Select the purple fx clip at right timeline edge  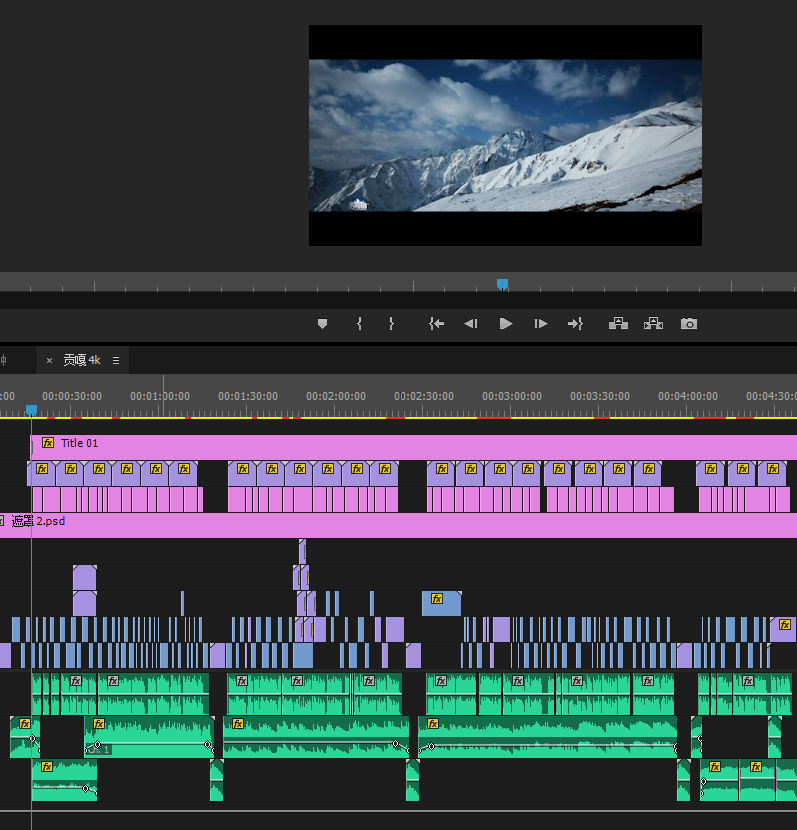coord(783,629)
